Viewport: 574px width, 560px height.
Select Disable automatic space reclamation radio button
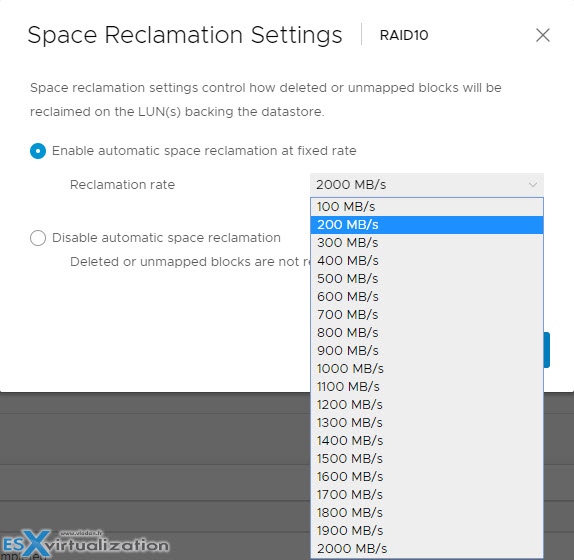tap(38, 238)
